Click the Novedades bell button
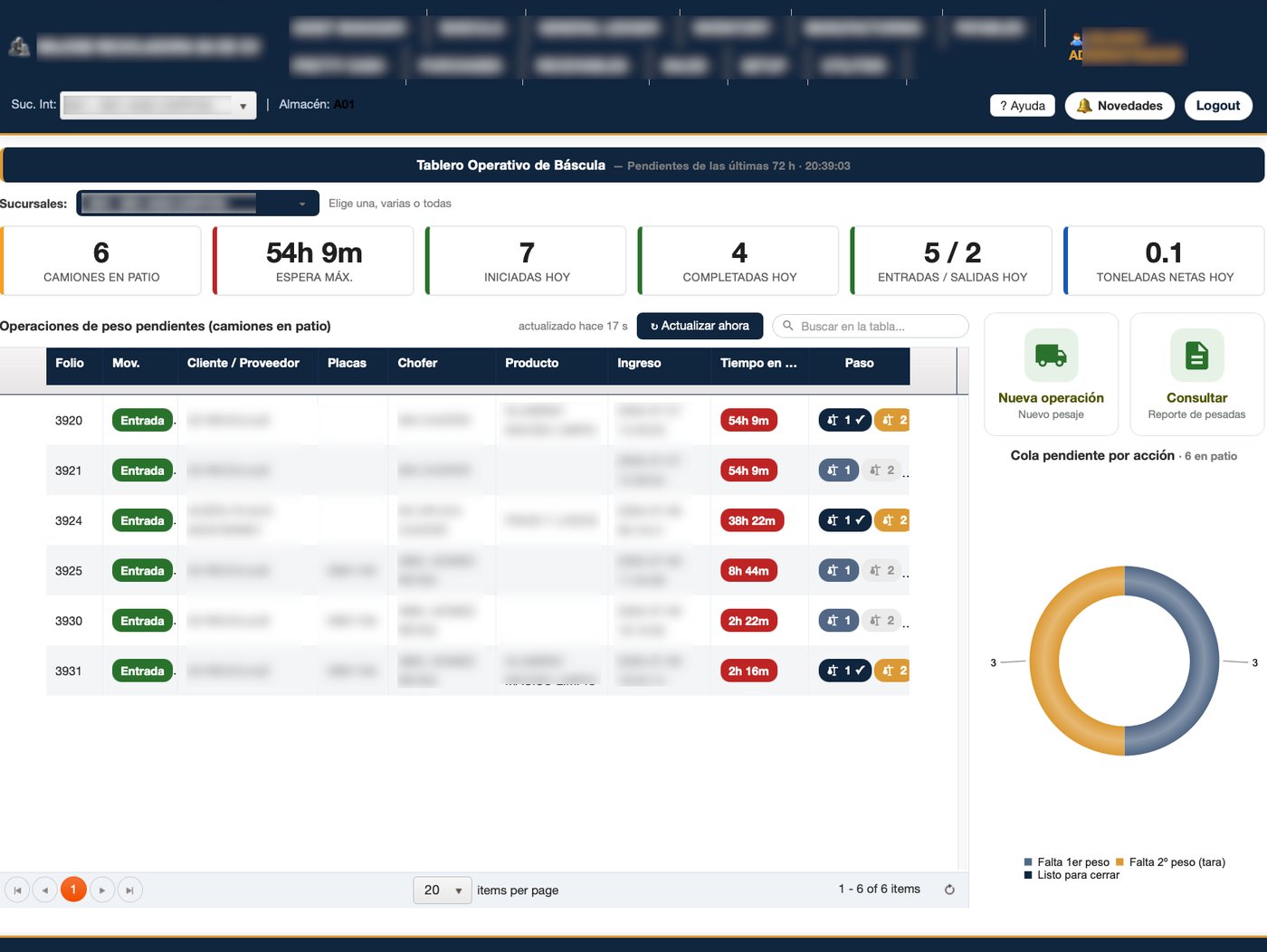The image size is (1267, 952). [1119, 106]
